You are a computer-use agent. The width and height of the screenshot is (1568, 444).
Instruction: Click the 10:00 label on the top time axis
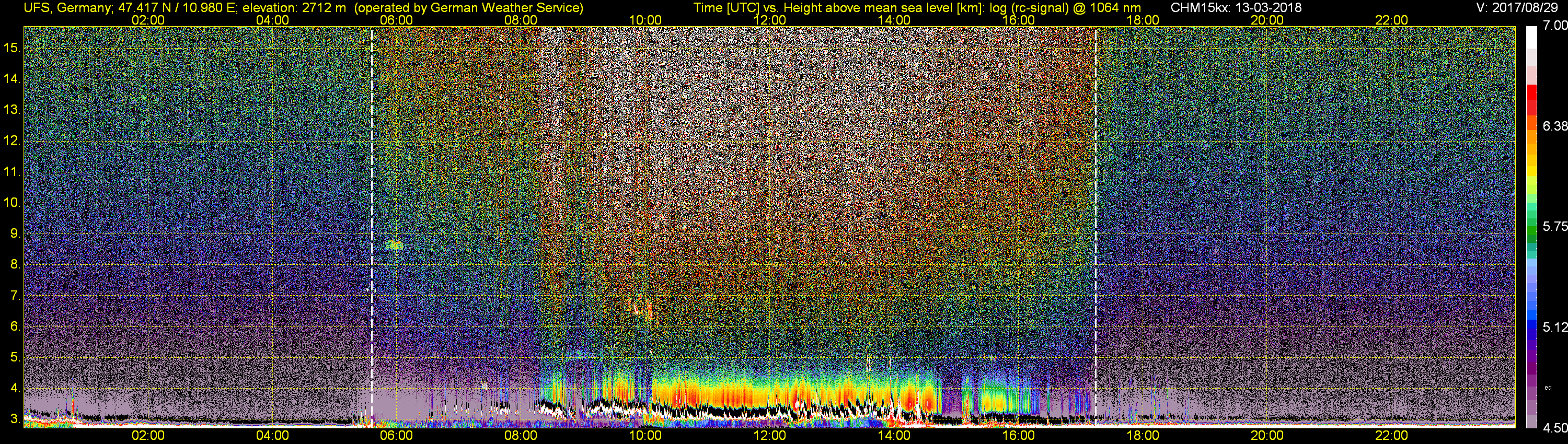[x=645, y=20]
